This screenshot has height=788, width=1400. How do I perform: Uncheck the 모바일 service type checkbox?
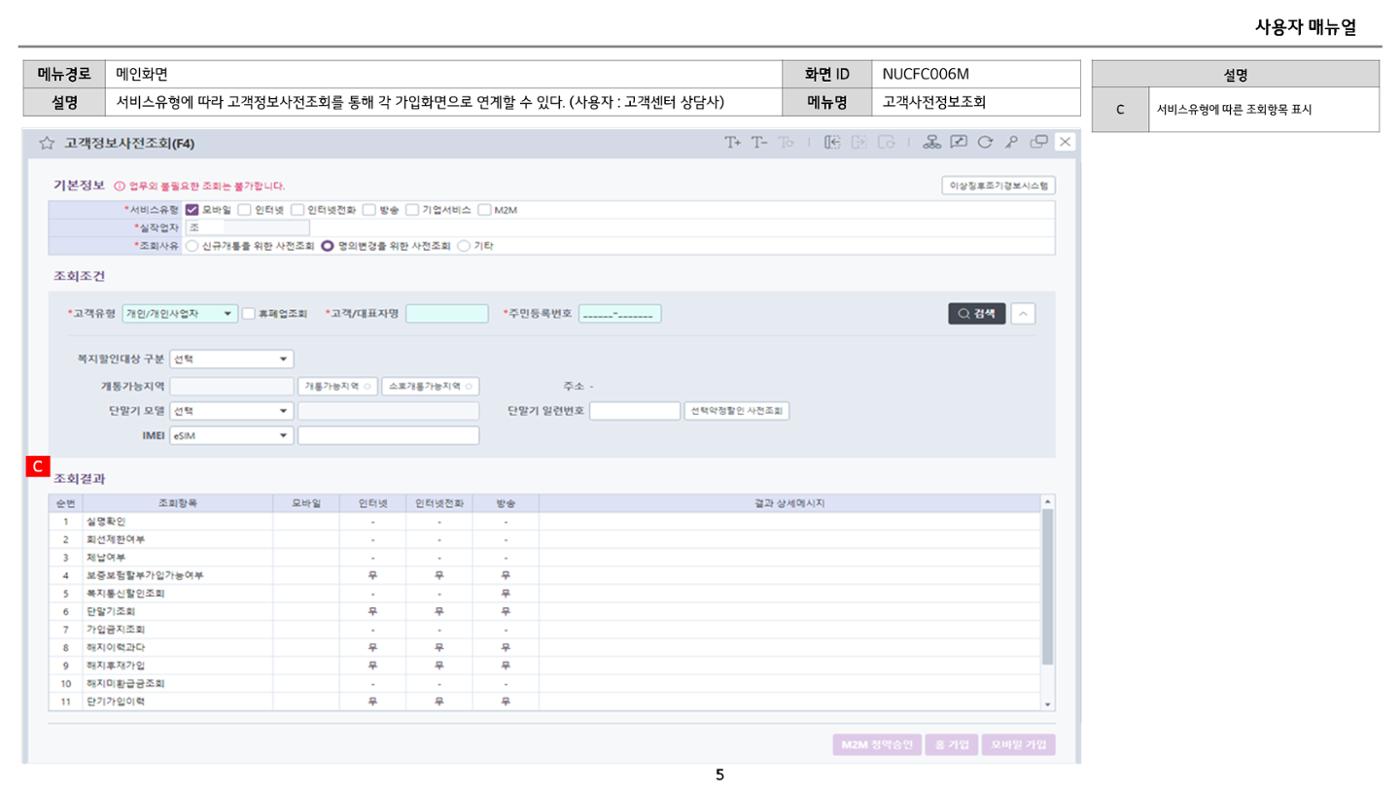pyautogui.click(x=193, y=210)
